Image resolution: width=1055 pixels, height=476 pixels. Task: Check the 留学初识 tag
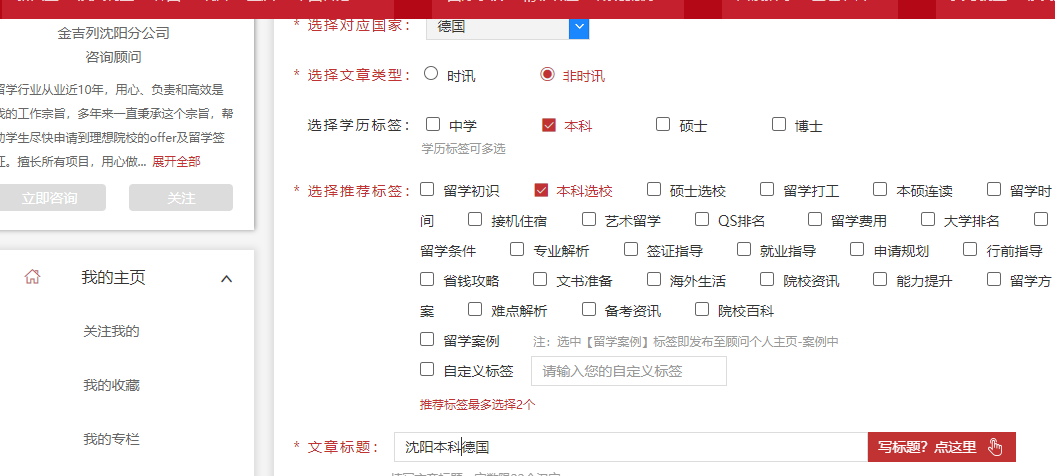click(x=427, y=190)
